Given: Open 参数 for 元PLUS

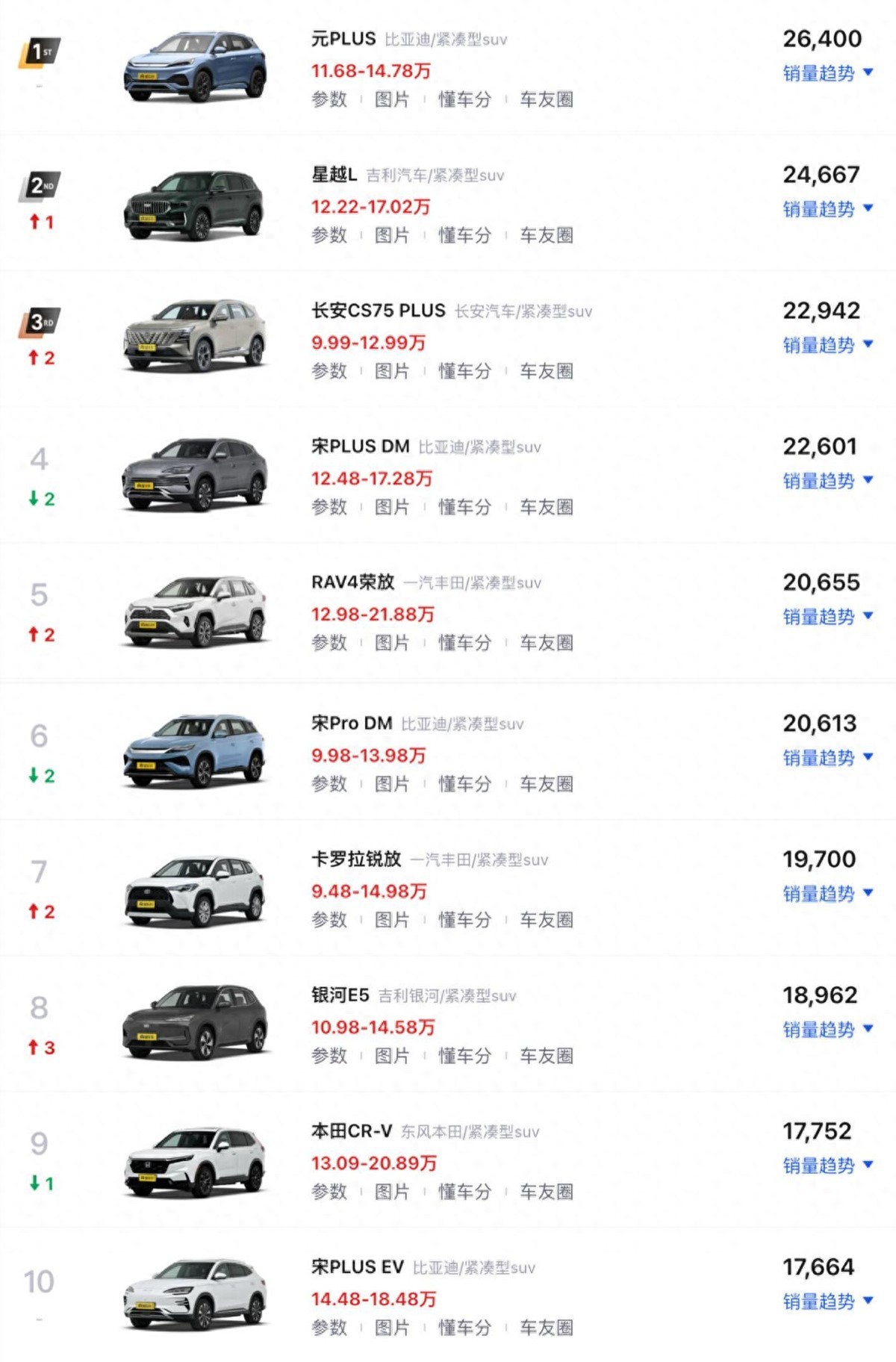Looking at the screenshot, I should 329,99.
